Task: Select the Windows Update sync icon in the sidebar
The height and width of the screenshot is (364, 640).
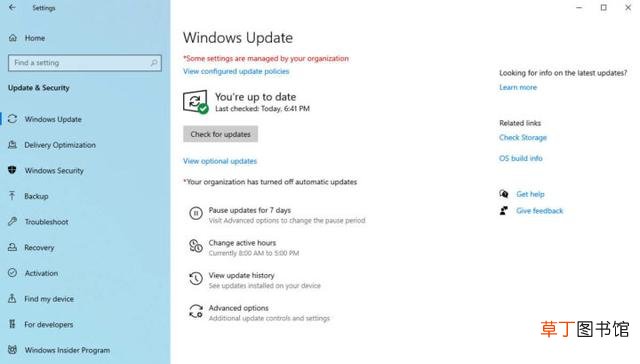Action: click(x=13, y=119)
